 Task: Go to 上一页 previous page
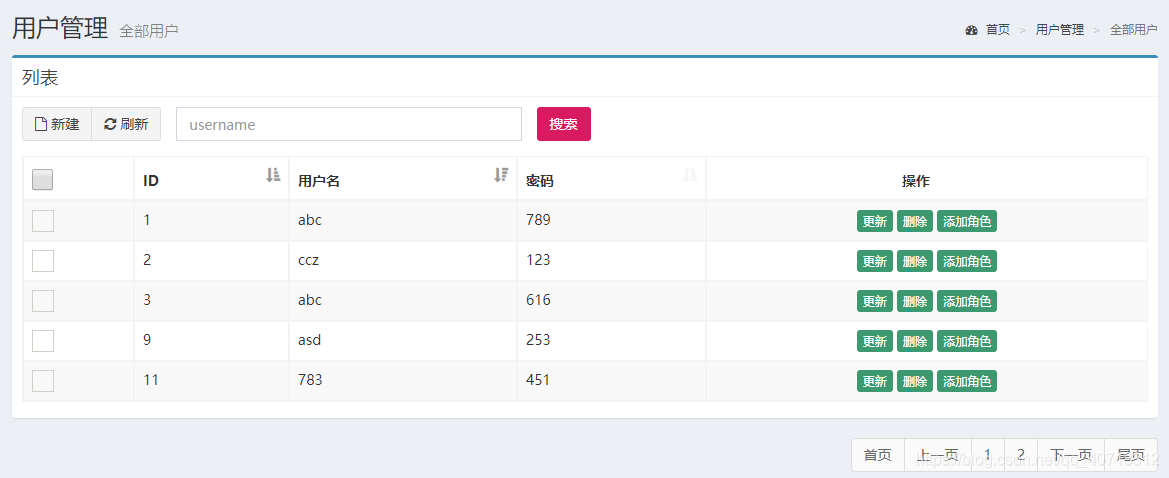[938, 455]
